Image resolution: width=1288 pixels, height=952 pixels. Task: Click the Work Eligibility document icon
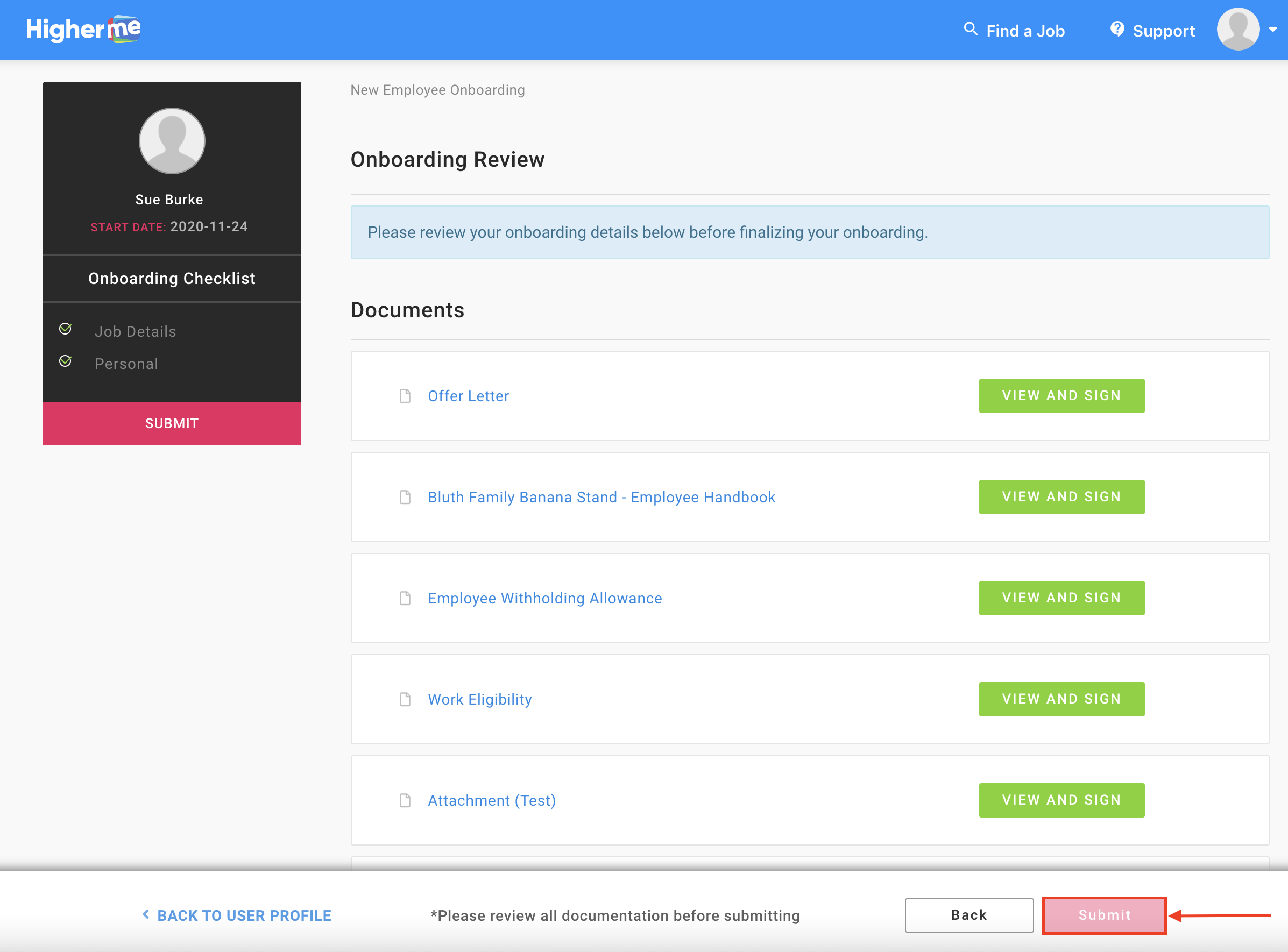(x=405, y=699)
